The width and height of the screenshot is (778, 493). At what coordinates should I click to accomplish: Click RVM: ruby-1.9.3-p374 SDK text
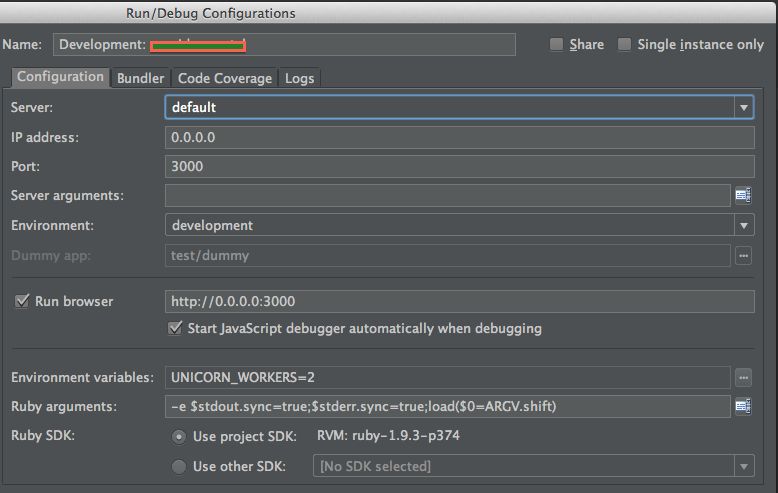pos(388,435)
